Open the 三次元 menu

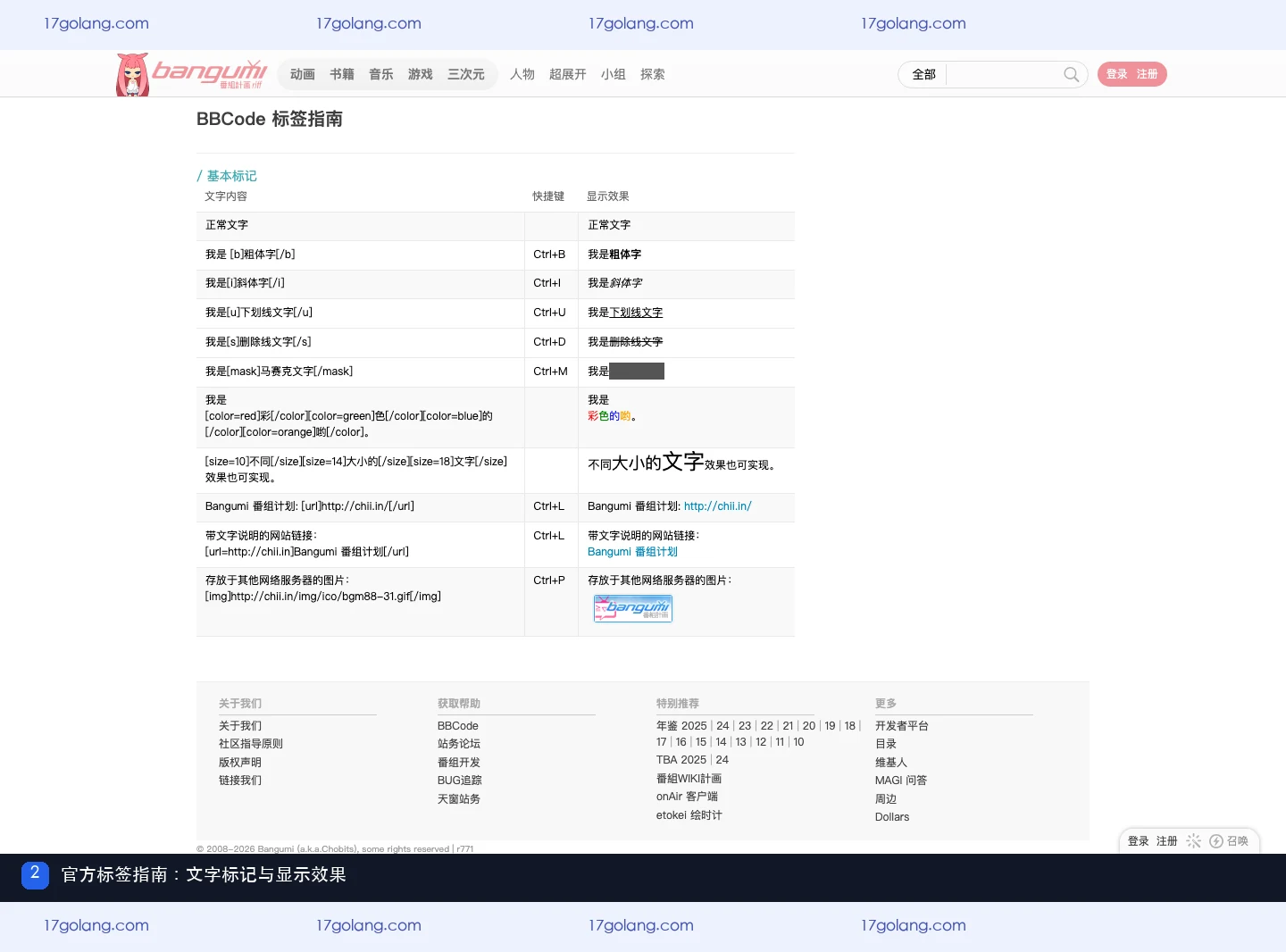(x=466, y=74)
